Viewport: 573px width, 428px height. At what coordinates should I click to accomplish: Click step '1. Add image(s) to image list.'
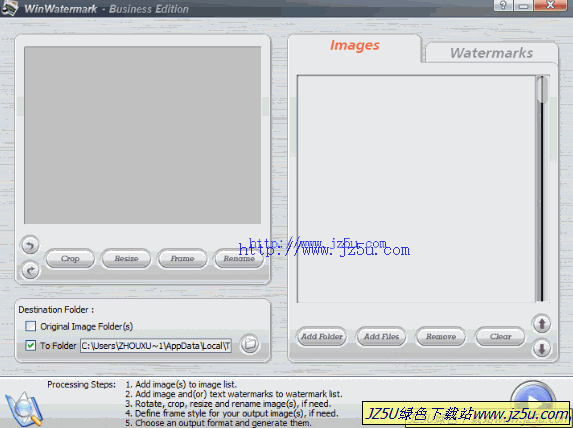[x=181, y=385]
